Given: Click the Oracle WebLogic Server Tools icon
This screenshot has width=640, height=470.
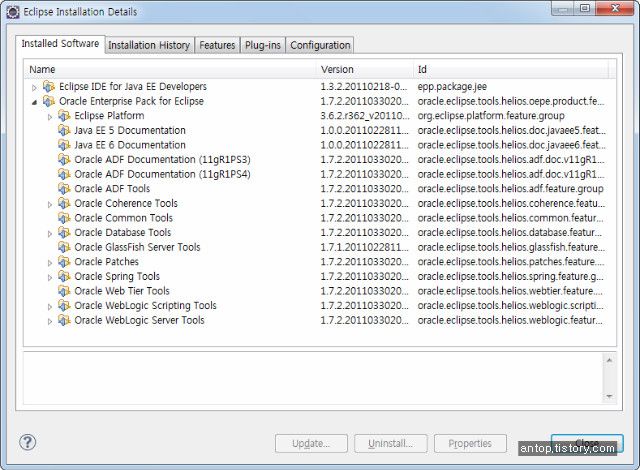Looking at the screenshot, I should 64,320.
